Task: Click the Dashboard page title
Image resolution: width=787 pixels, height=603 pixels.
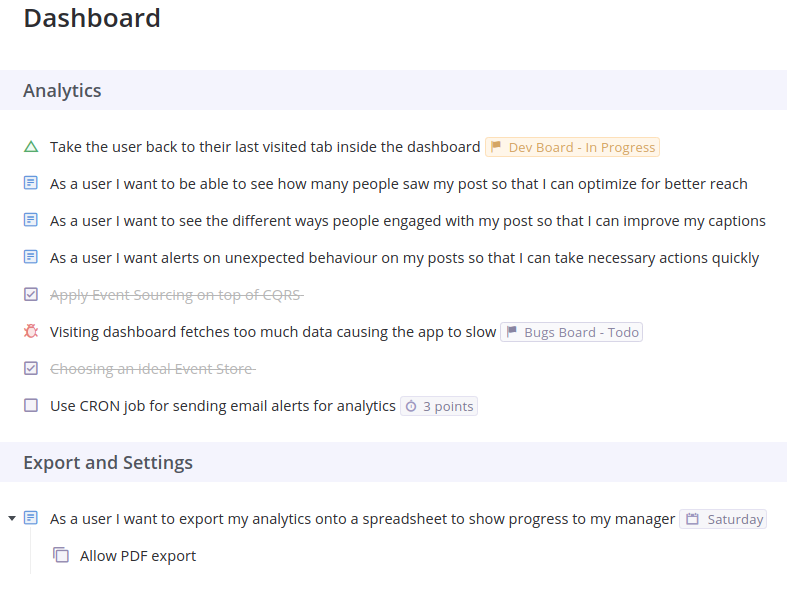Action: point(92,18)
